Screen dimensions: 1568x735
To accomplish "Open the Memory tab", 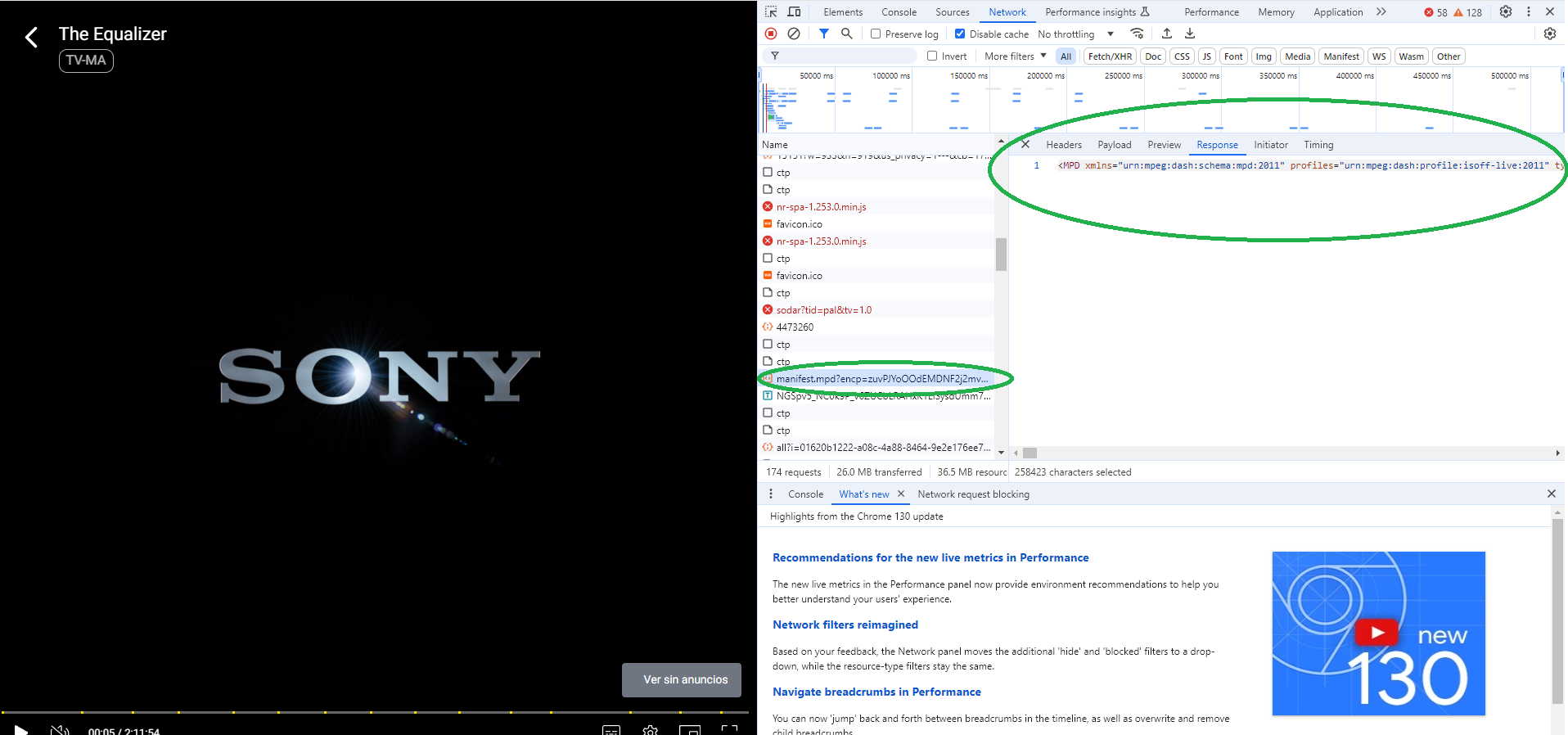I will [1276, 12].
